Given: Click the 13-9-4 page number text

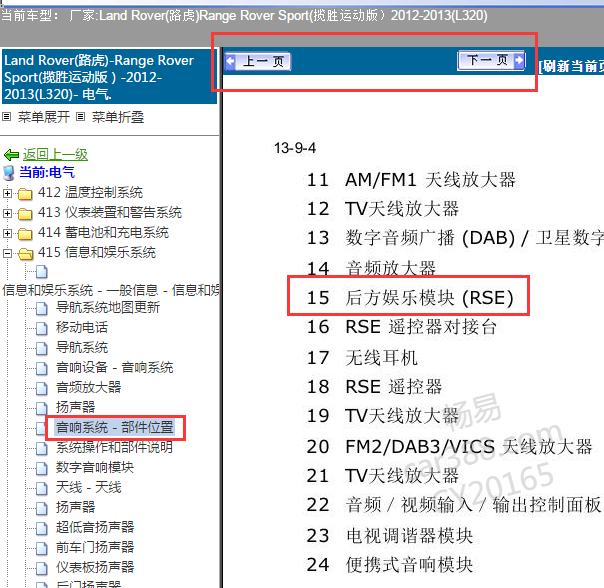Looking at the screenshot, I should click(x=295, y=148).
